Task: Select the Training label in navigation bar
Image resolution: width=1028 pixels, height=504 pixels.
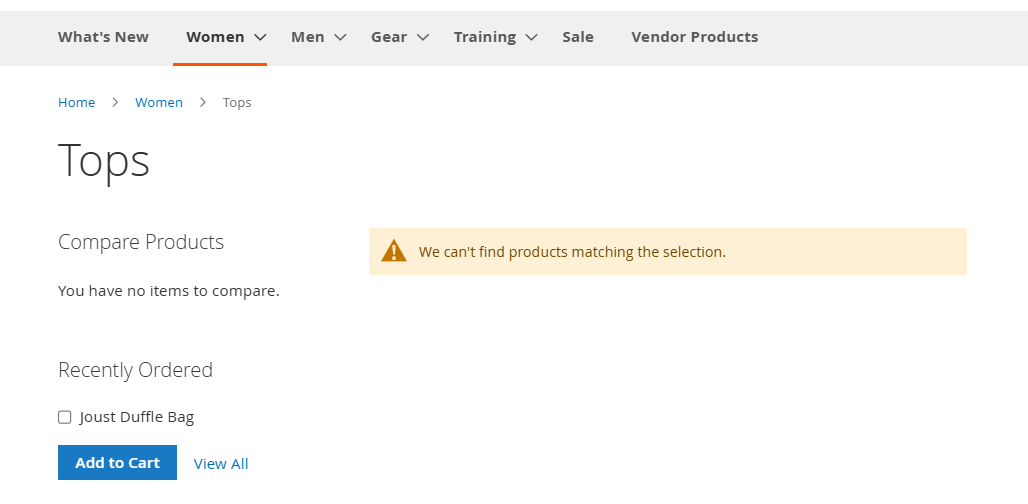Action: pos(484,37)
